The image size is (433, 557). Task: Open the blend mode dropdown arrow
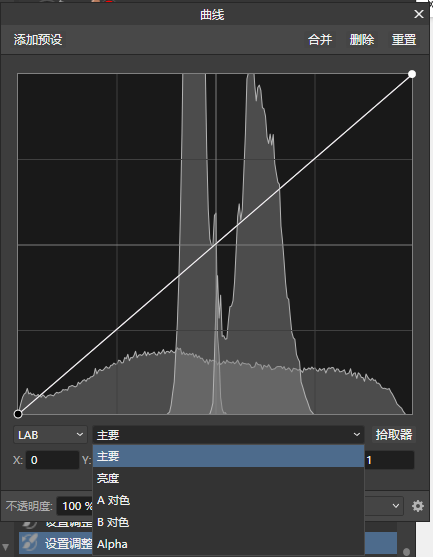396,506
